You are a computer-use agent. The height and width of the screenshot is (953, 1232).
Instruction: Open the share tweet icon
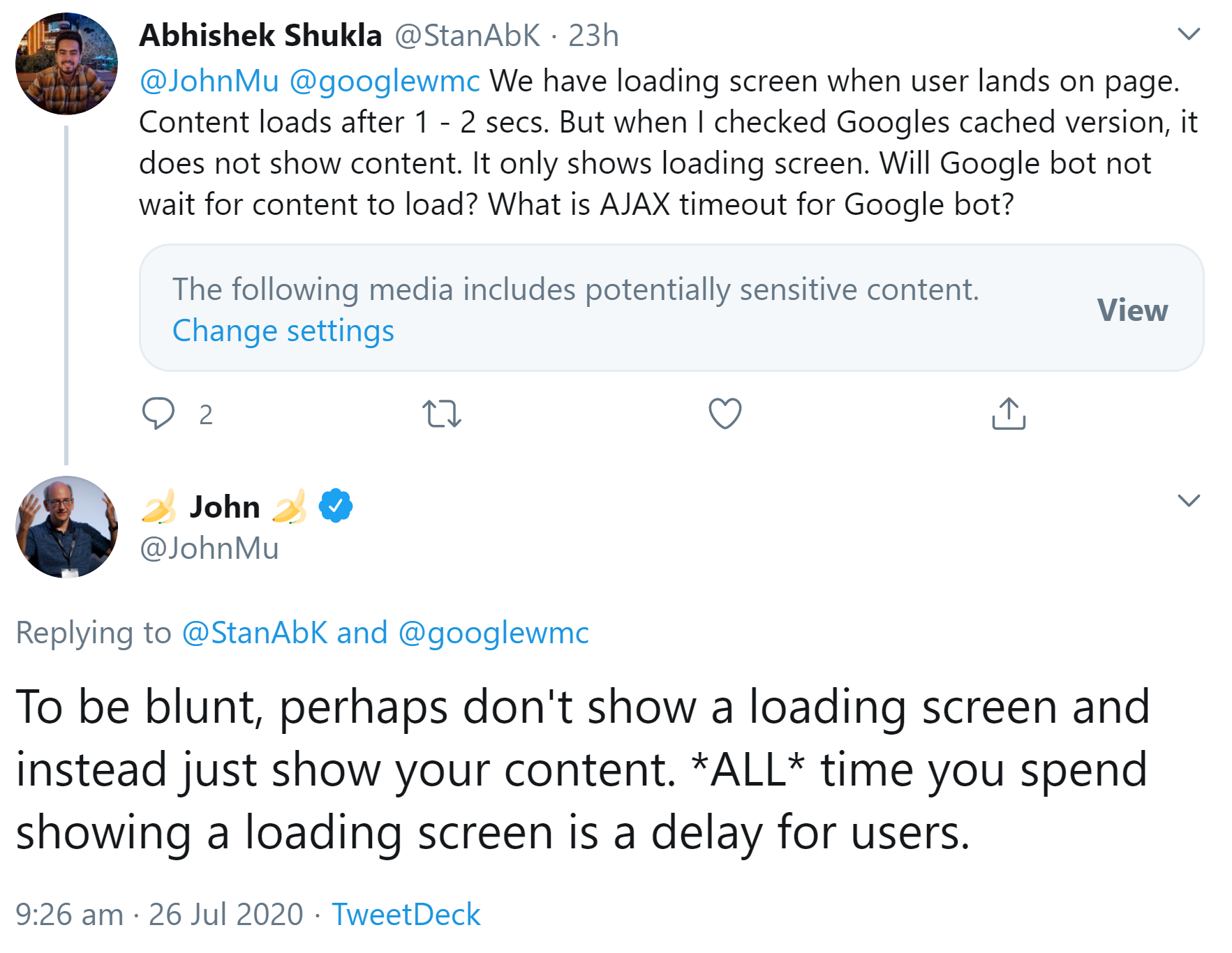[x=1008, y=413]
